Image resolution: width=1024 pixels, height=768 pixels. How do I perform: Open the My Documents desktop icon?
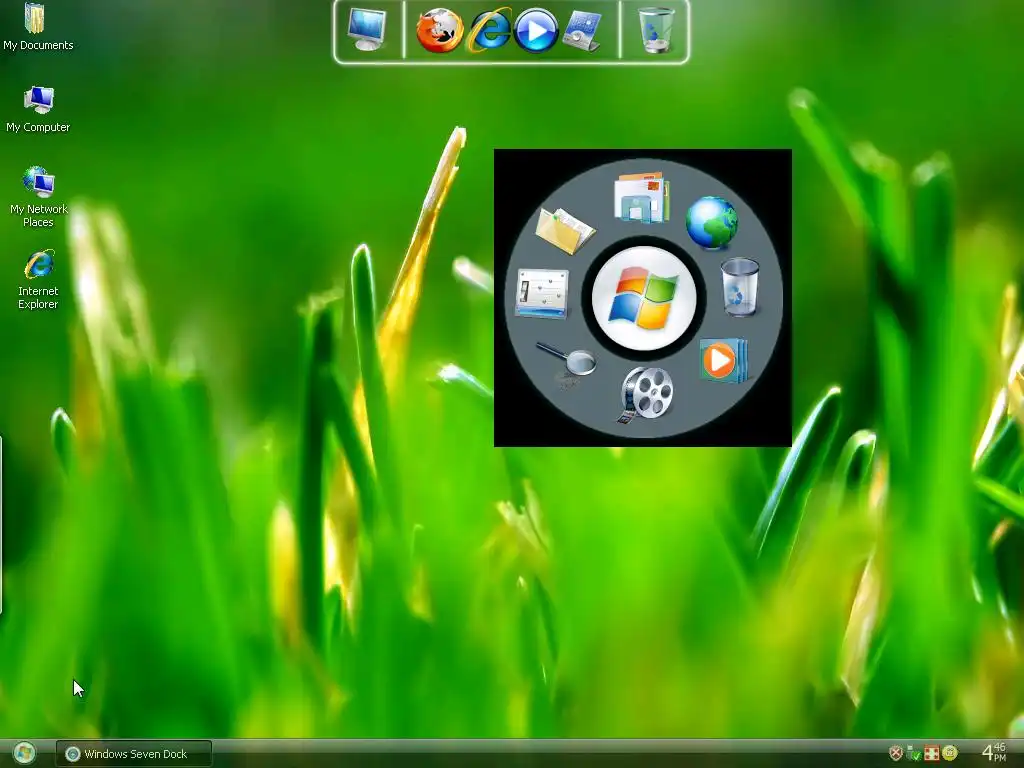pyautogui.click(x=37, y=26)
